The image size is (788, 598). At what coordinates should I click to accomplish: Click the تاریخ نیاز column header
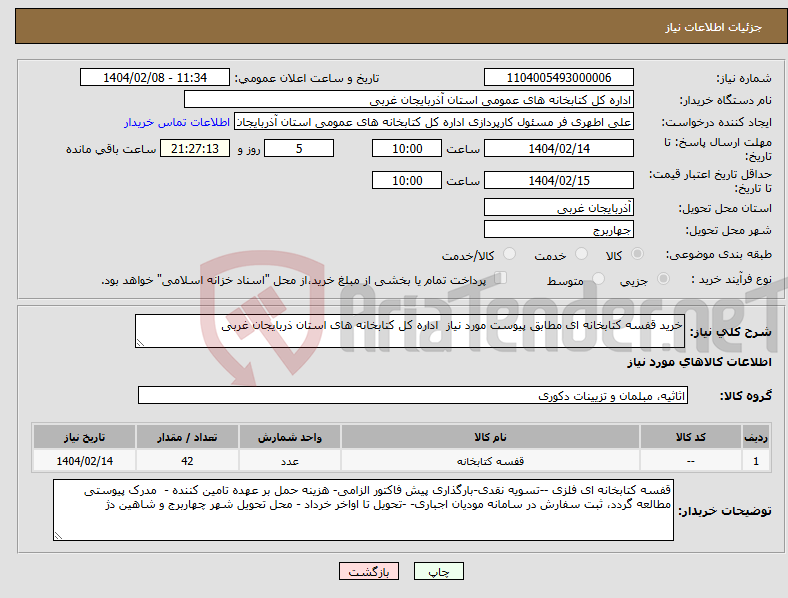[x=84, y=437]
